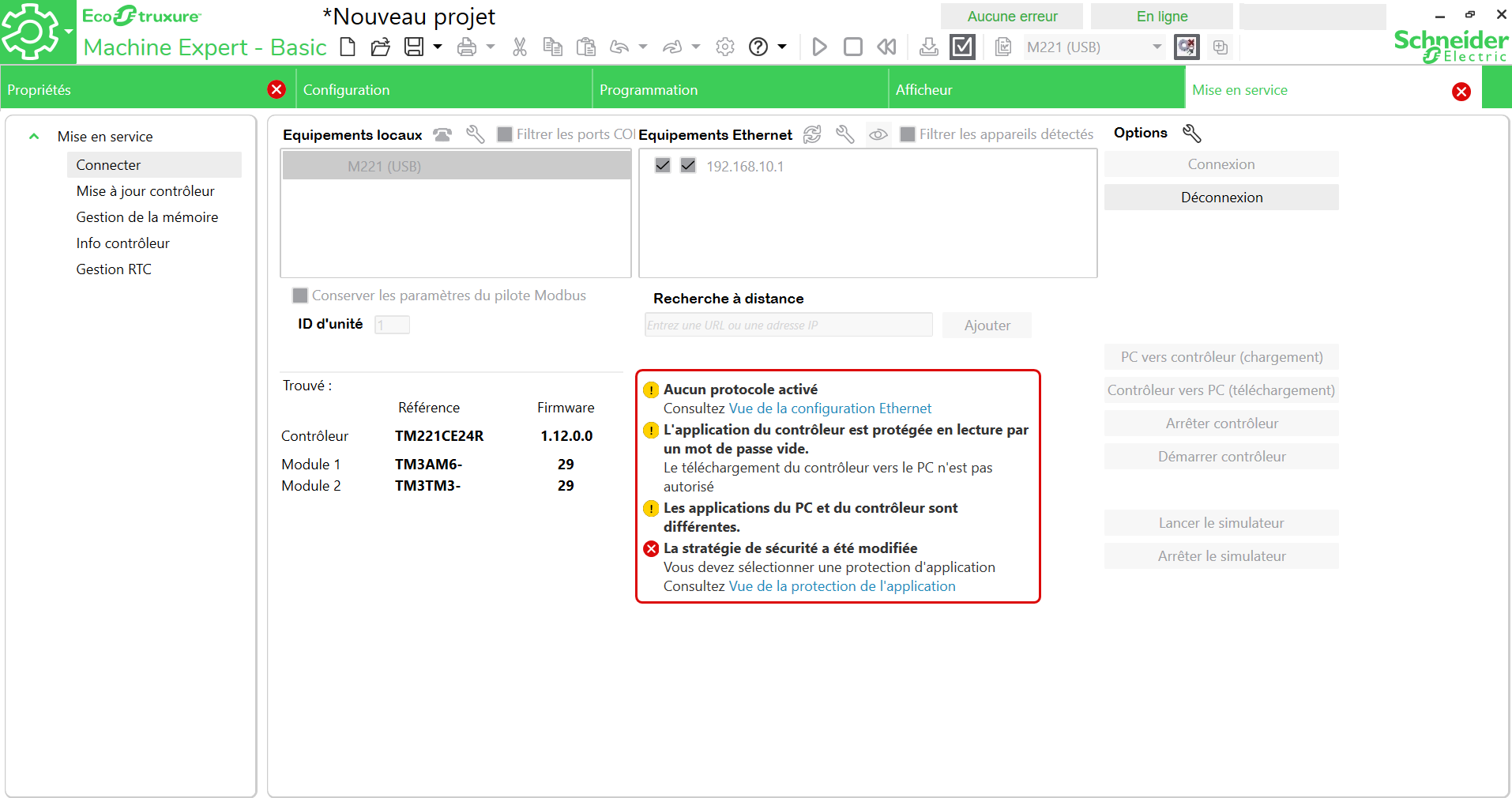This screenshot has height=798, width=1512.
Task: Open the M221 (USB) connection dropdown
Action: pyautogui.click(x=1157, y=47)
